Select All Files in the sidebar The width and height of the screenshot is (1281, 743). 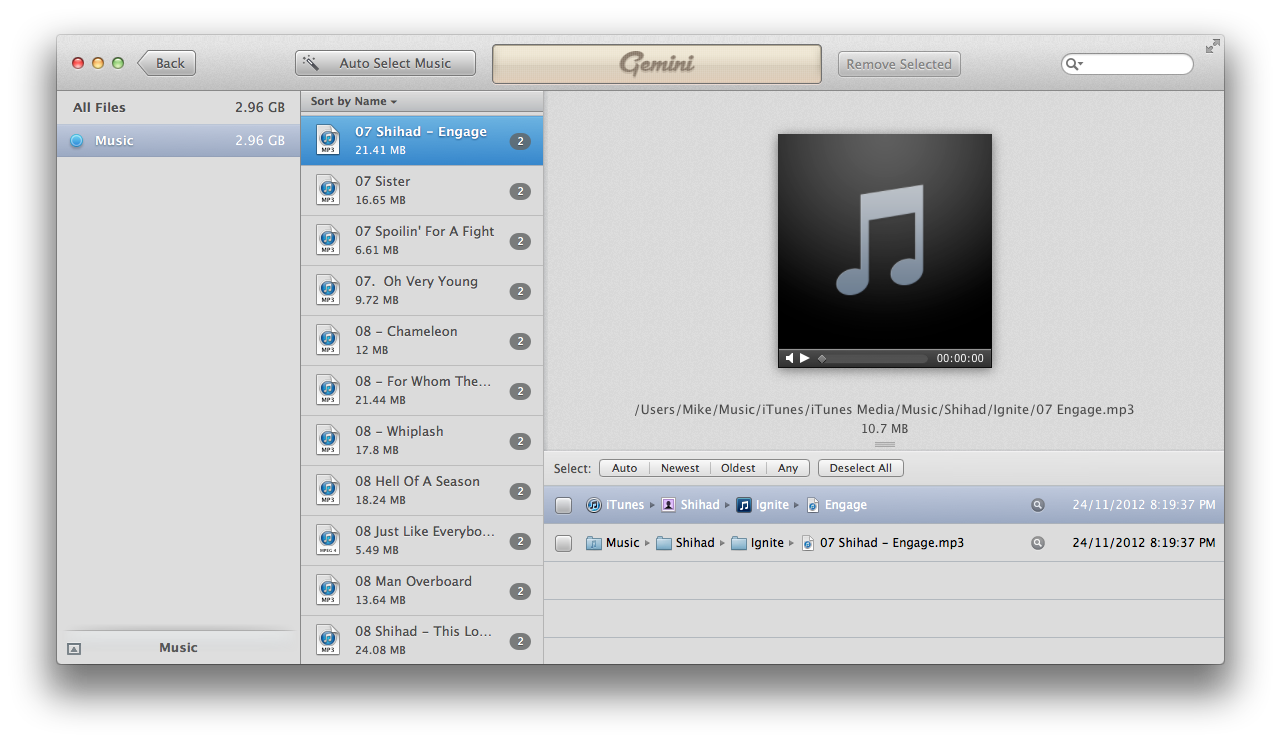pos(178,107)
